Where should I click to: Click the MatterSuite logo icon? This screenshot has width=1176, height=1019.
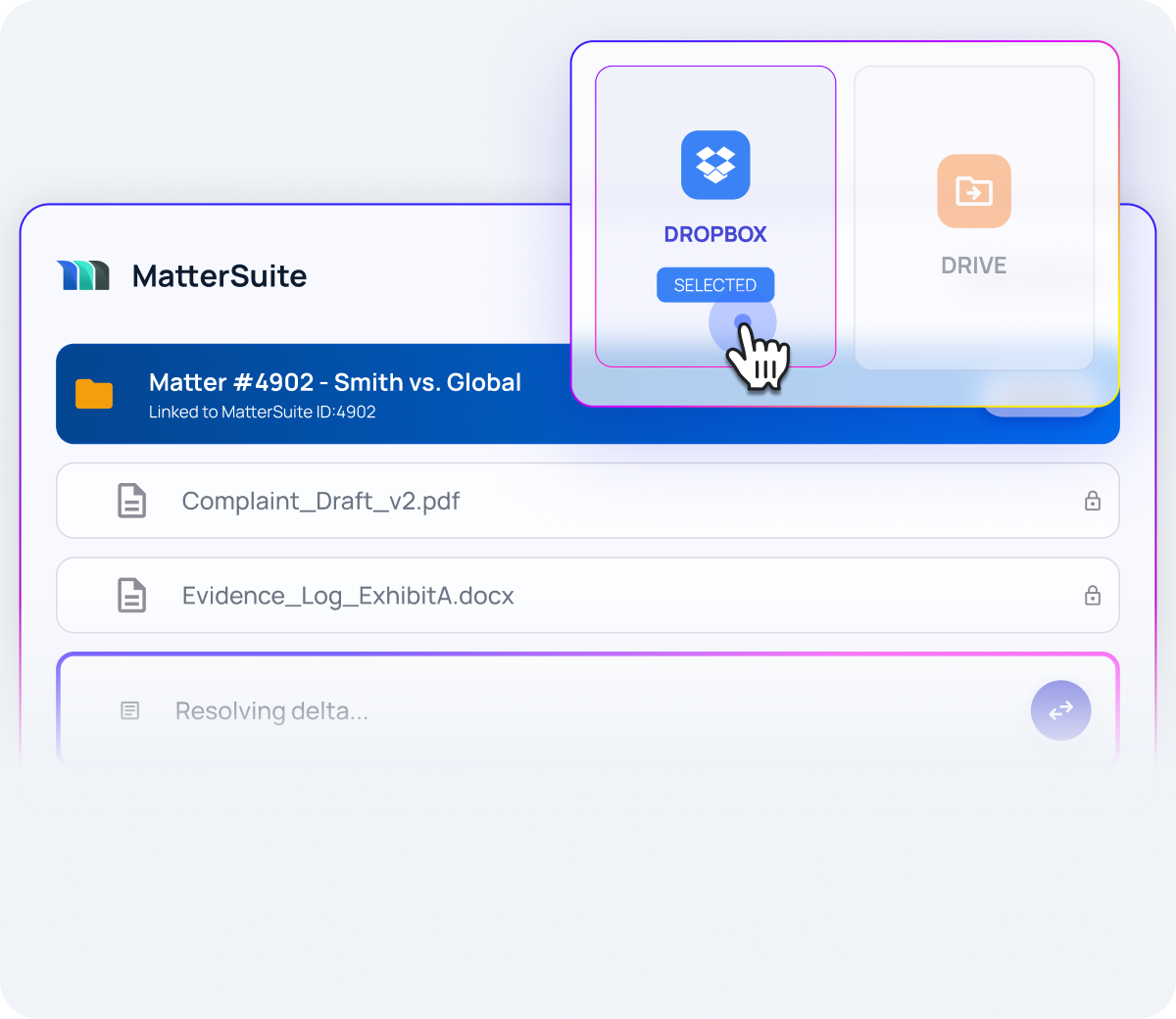(82, 275)
